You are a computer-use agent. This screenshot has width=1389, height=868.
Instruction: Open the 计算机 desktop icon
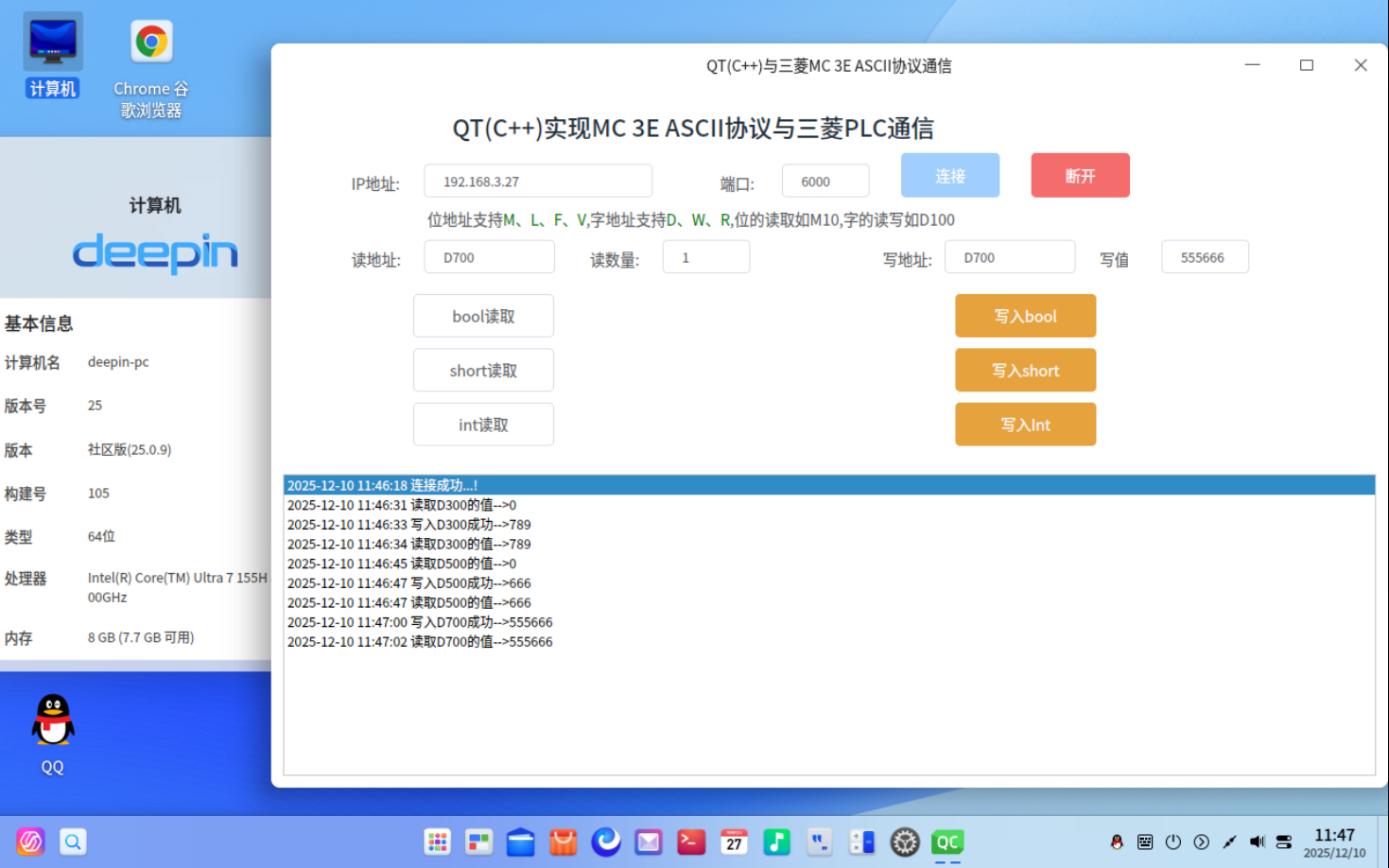(53, 56)
